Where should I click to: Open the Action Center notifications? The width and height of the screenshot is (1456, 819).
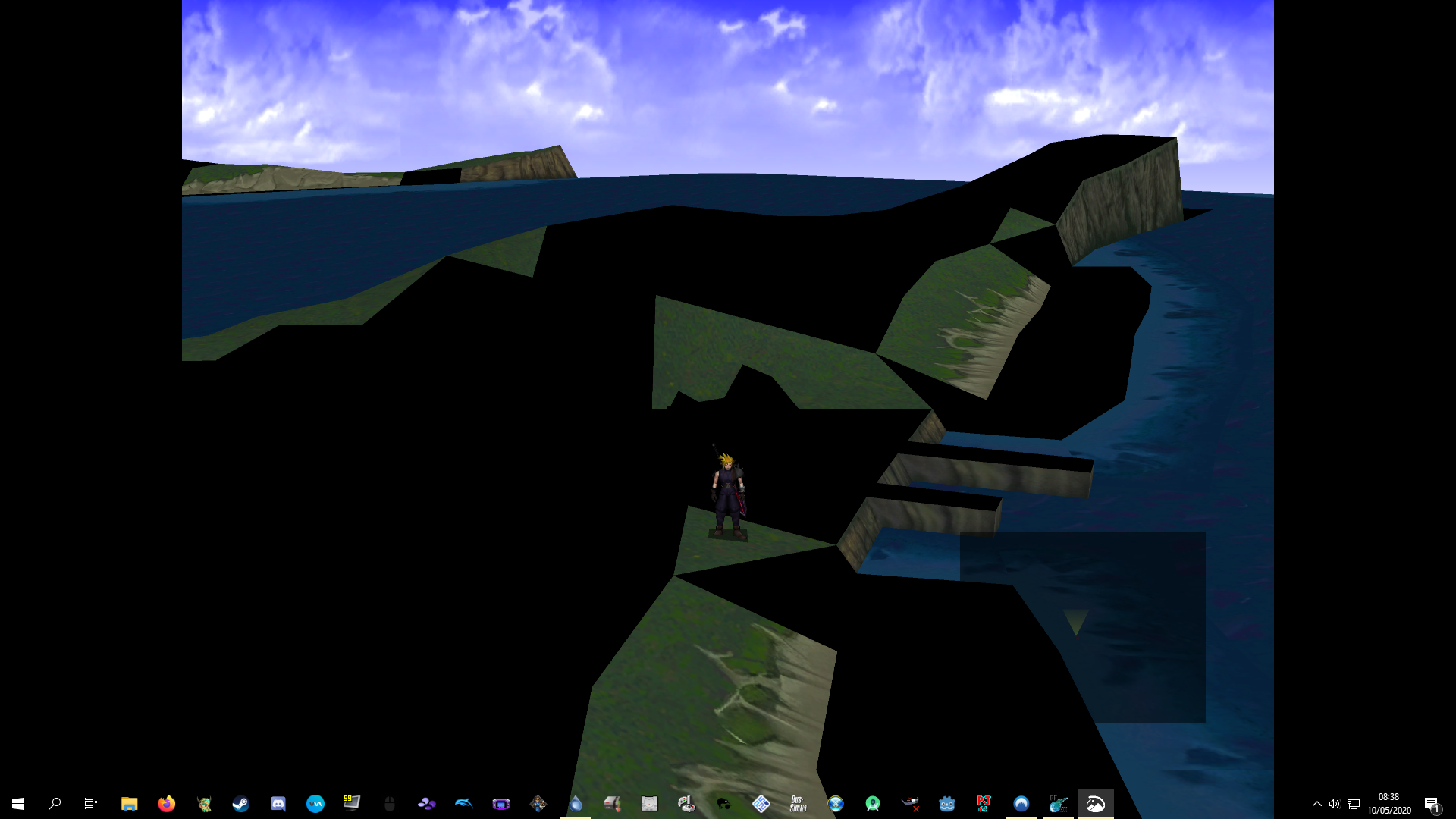pos(1432,804)
